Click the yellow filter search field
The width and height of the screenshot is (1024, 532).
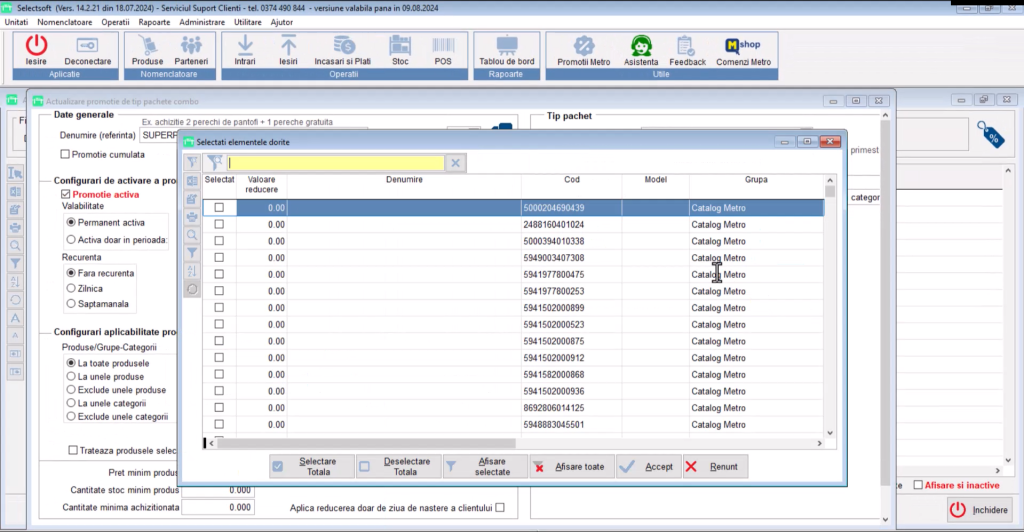point(335,163)
